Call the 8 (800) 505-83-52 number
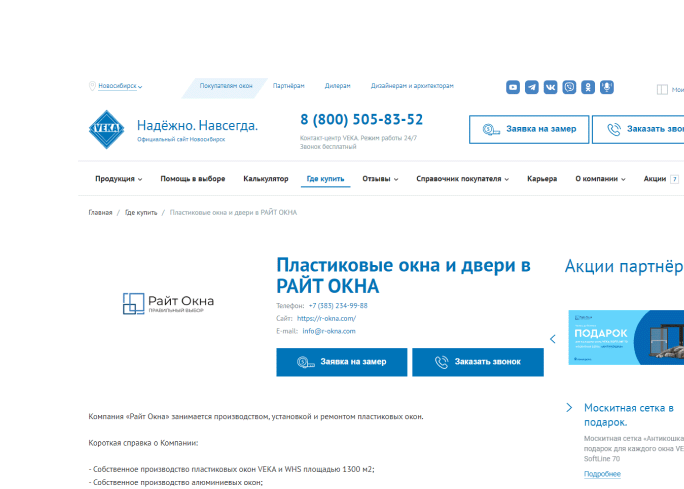 click(362, 120)
